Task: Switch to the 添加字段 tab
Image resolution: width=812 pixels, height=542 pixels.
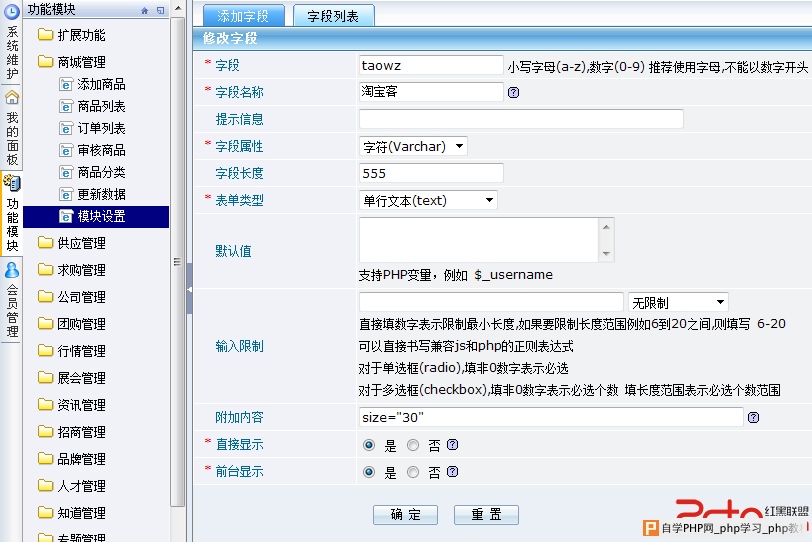Action: [x=243, y=16]
